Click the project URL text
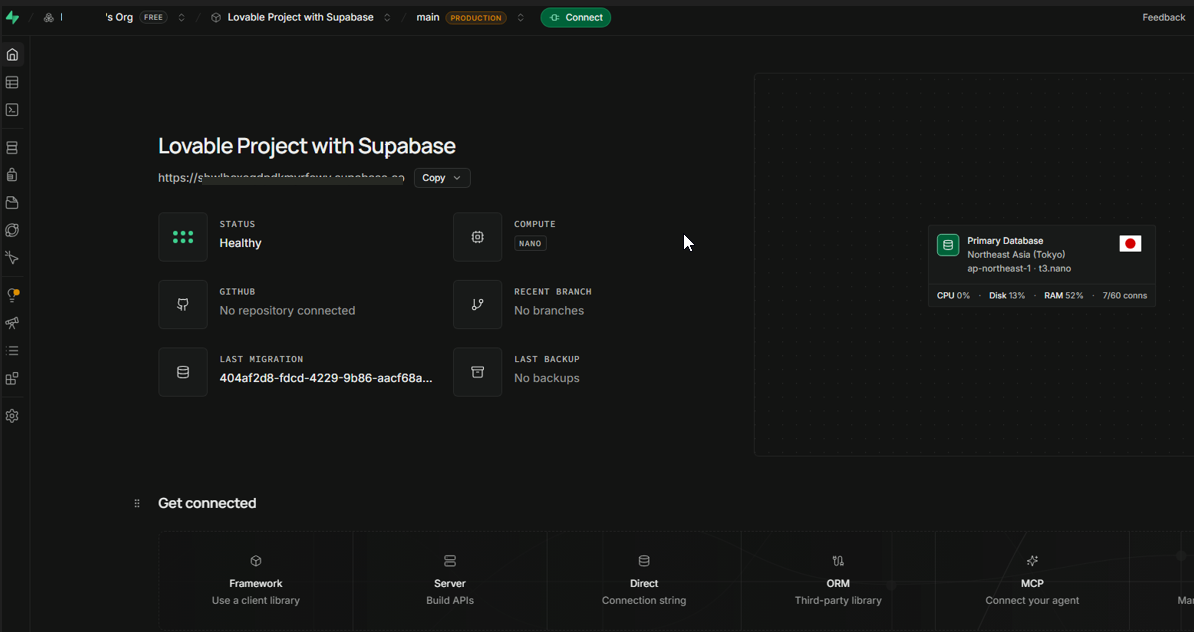The width and height of the screenshot is (1194, 632). coord(281,177)
